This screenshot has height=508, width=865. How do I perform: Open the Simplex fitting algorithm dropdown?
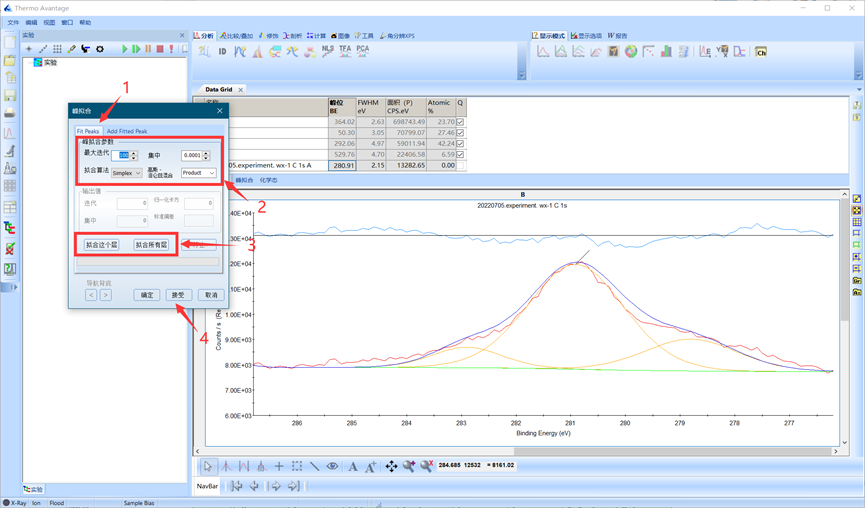coord(127,173)
